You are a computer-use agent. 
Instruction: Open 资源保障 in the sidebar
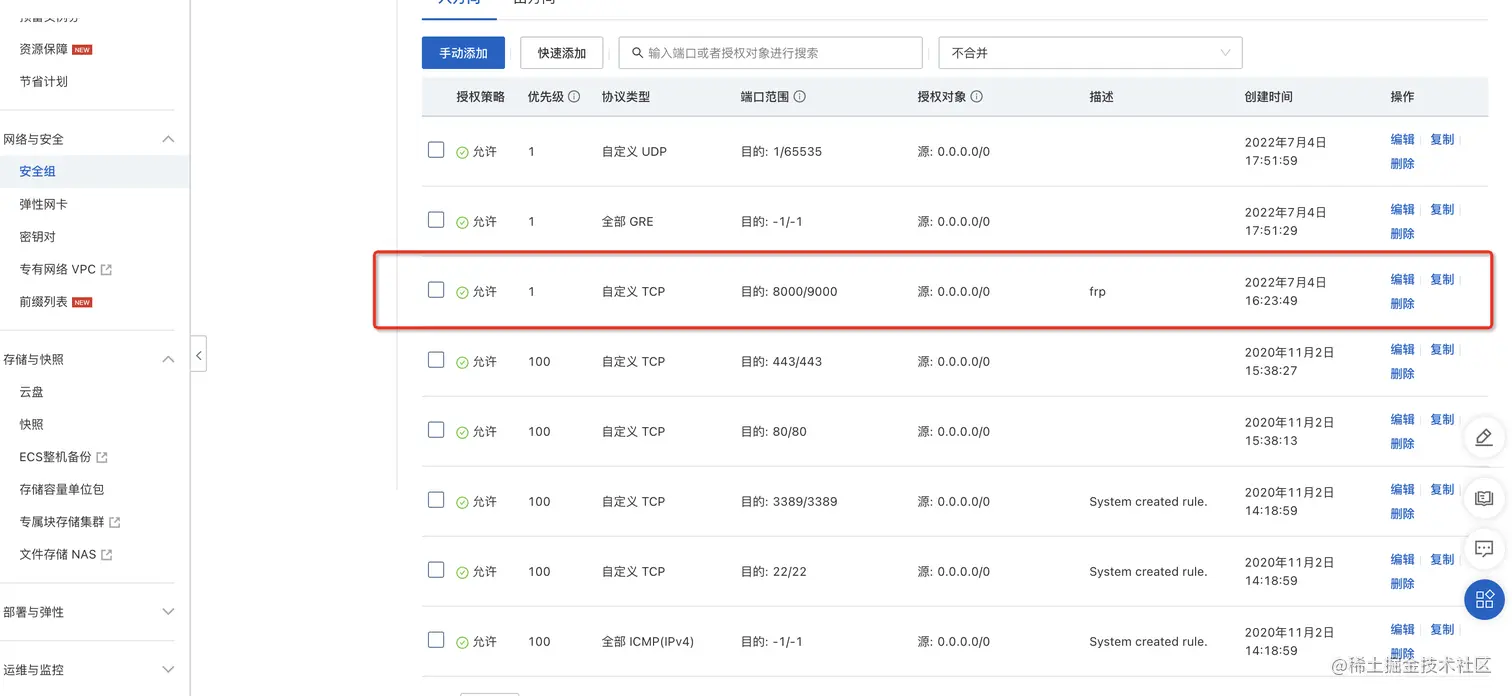tap(44, 49)
